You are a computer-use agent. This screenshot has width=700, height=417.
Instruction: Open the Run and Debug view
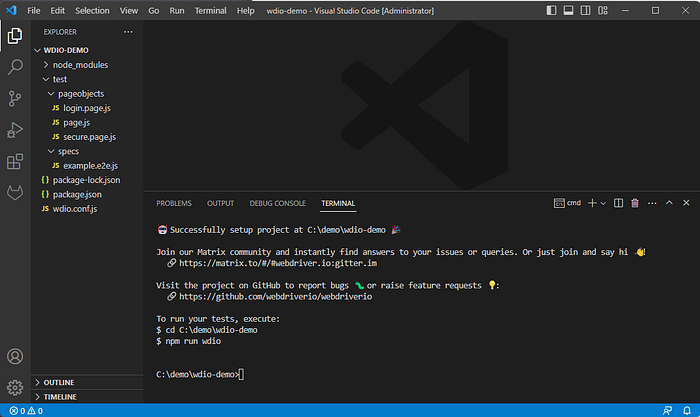[15, 130]
